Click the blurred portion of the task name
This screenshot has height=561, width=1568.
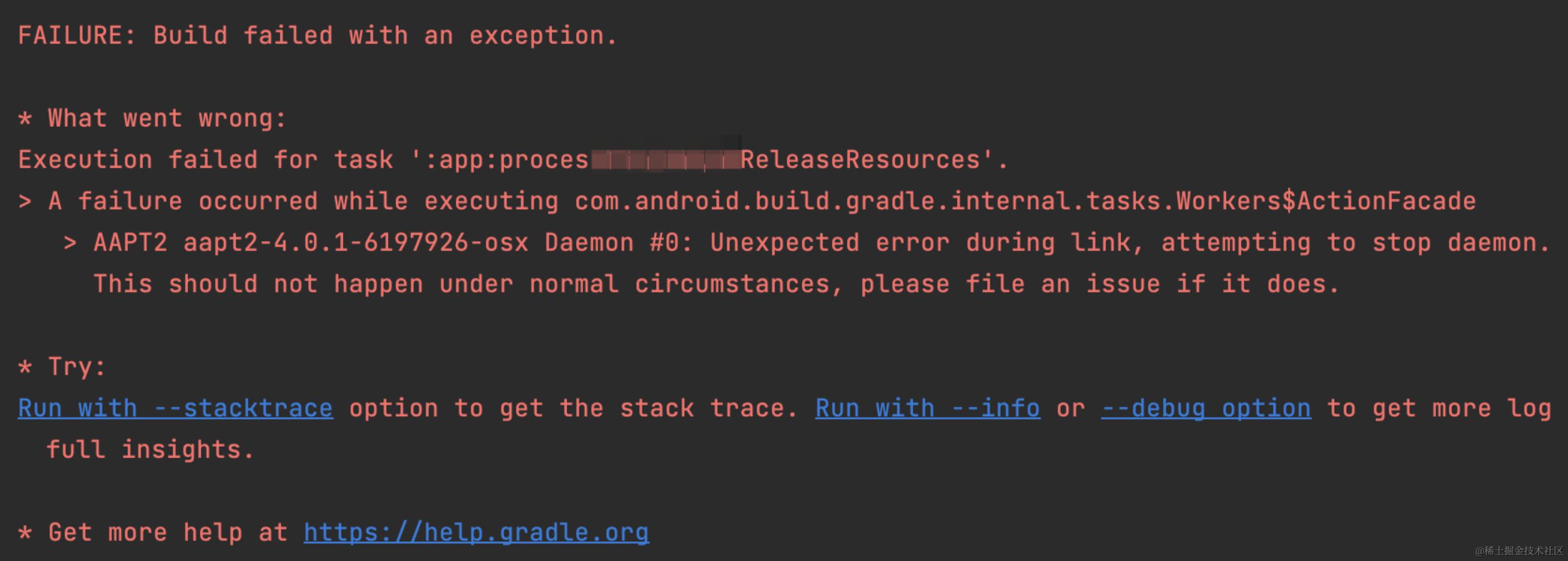click(x=666, y=160)
